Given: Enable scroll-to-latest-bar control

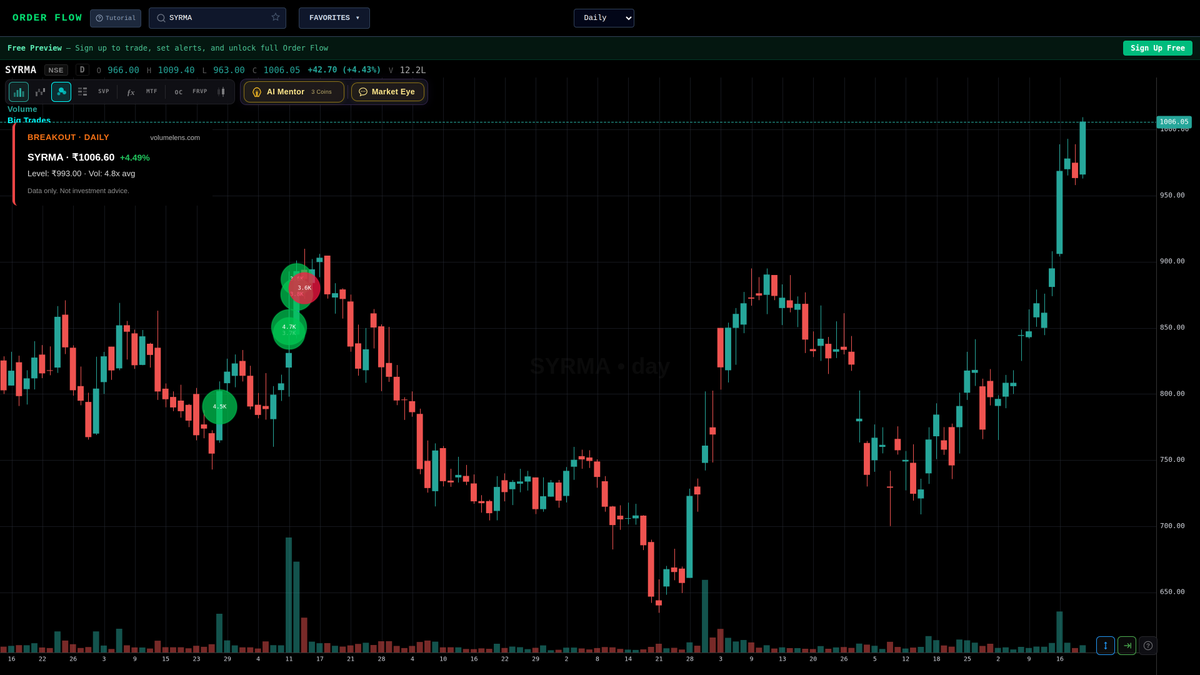Looking at the screenshot, I should click(x=1126, y=645).
